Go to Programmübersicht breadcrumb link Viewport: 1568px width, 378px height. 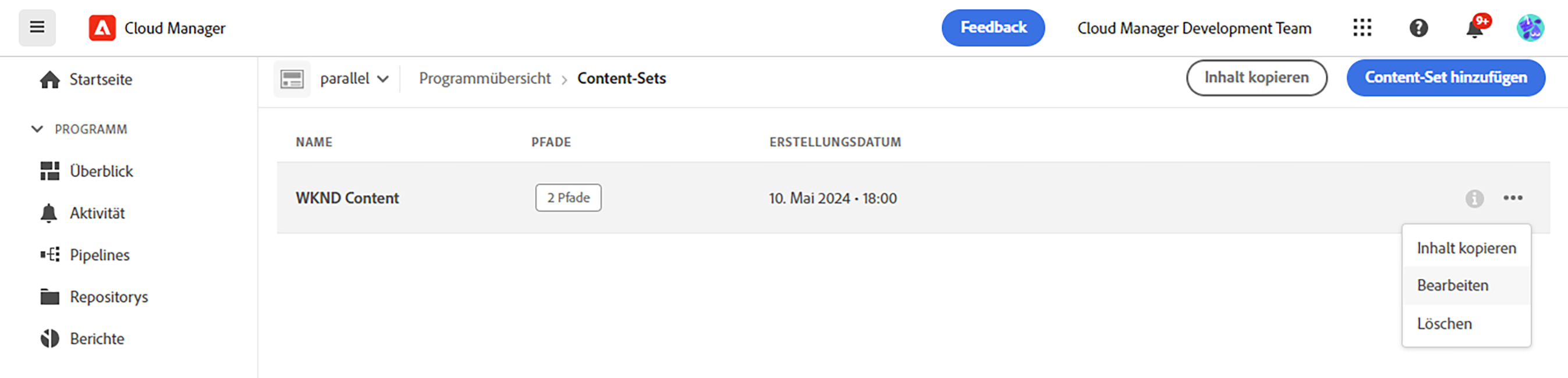[x=484, y=79]
